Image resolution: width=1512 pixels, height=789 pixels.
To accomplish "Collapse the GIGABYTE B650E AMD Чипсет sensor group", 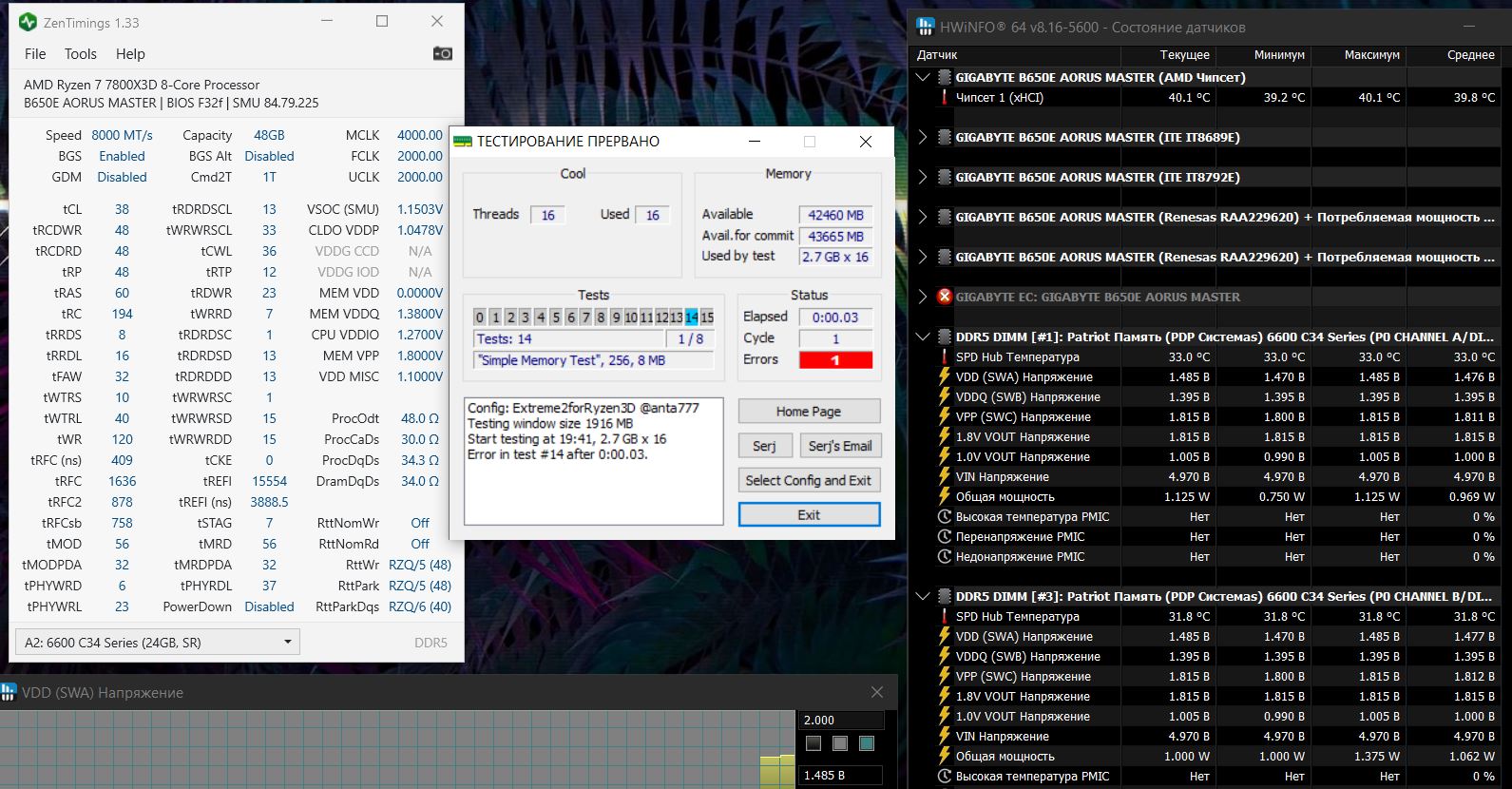I will tap(922, 77).
